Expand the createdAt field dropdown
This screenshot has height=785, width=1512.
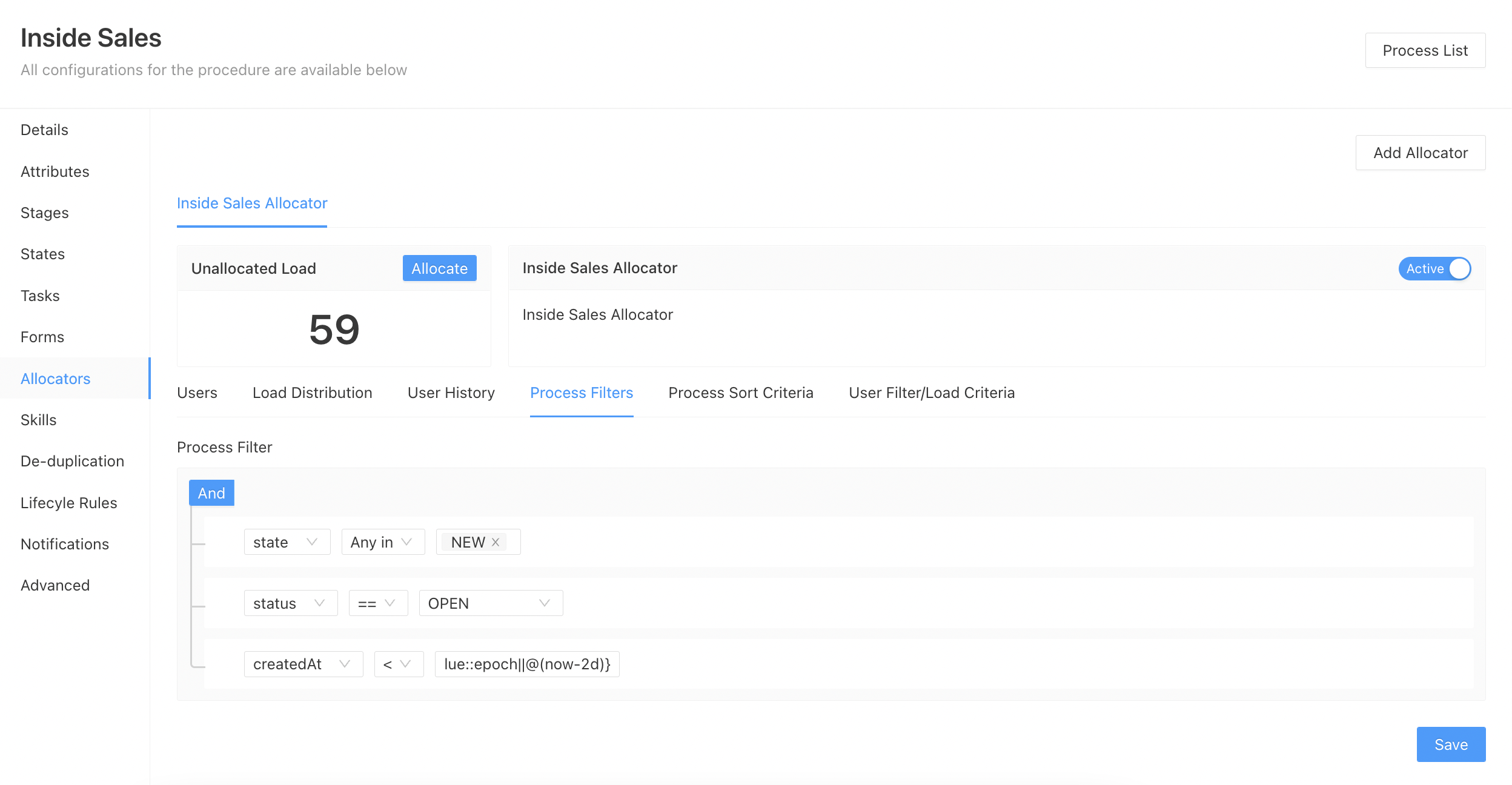click(x=303, y=664)
